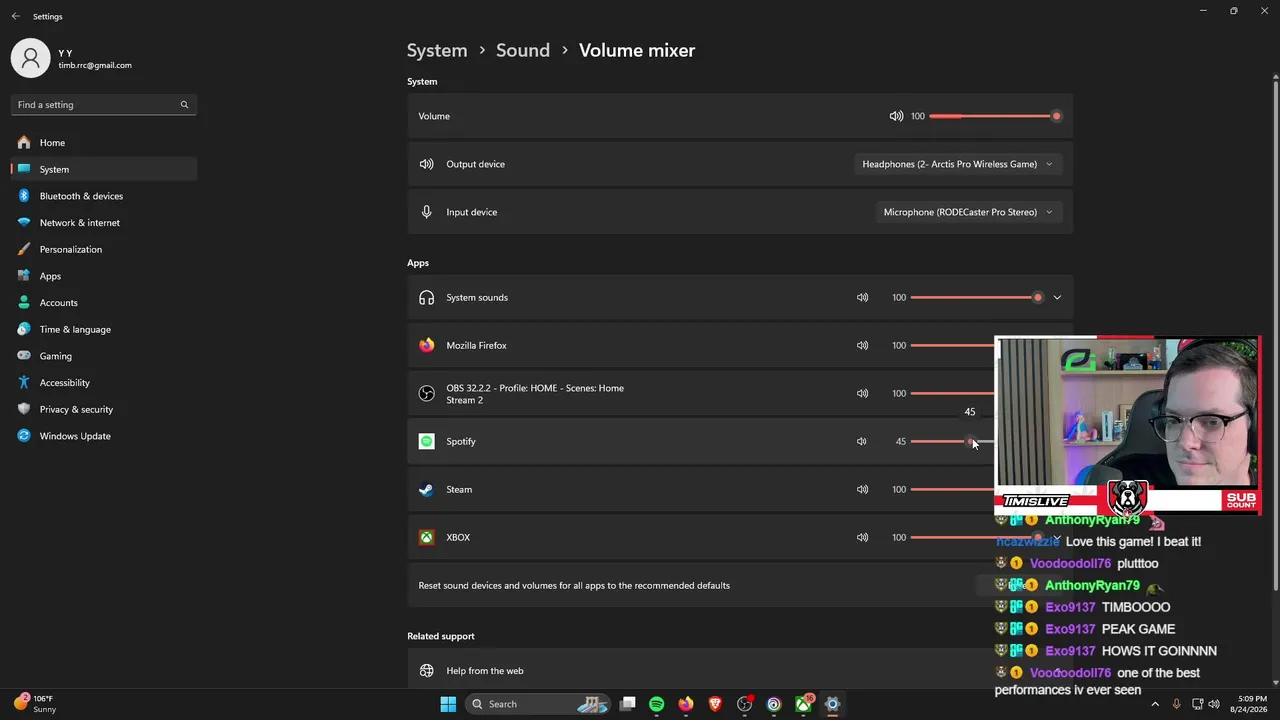Click the Network & internet sidebar icon
Image resolution: width=1280 pixels, height=720 pixels.
point(24,223)
